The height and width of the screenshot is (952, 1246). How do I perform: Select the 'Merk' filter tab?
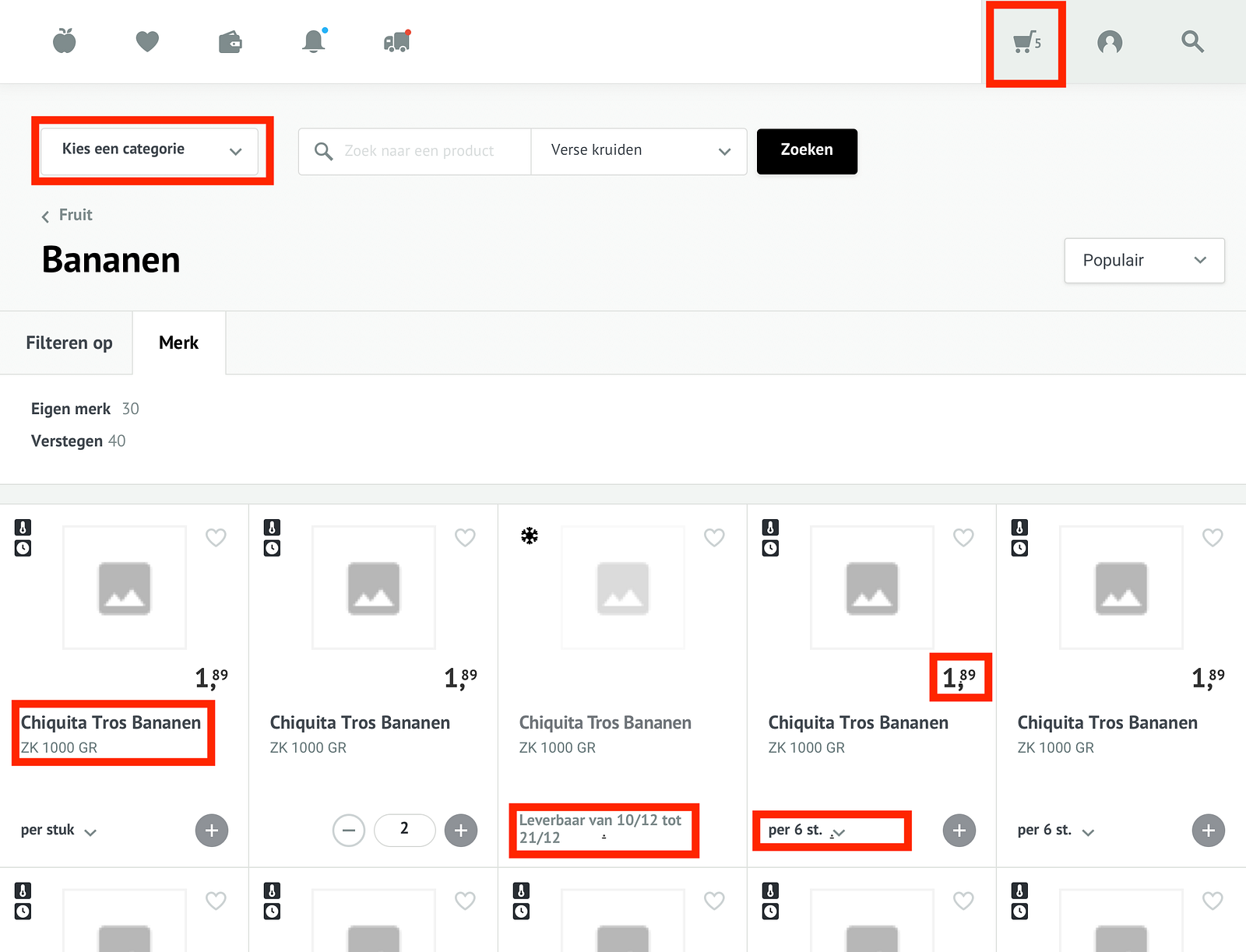[179, 343]
